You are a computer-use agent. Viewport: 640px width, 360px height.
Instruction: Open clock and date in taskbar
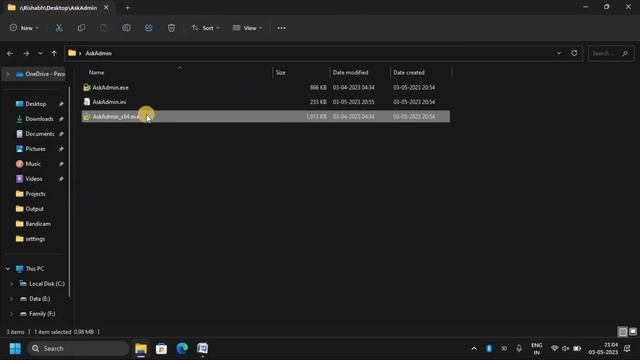tap(603, 349)
